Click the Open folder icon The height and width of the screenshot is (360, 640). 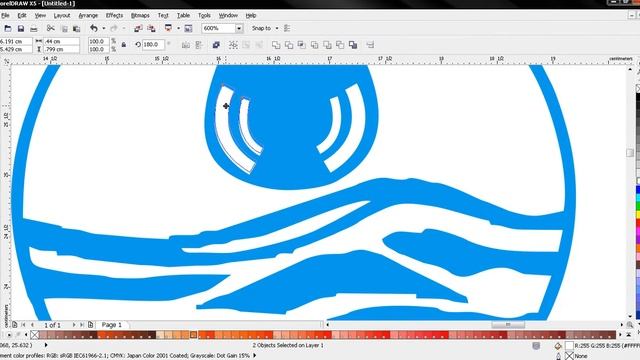[8, 29]
